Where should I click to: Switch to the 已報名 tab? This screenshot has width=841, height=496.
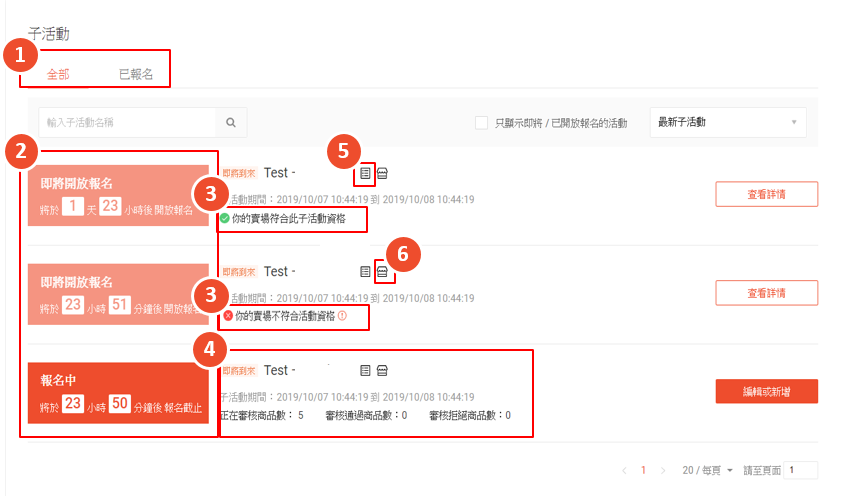136,75
